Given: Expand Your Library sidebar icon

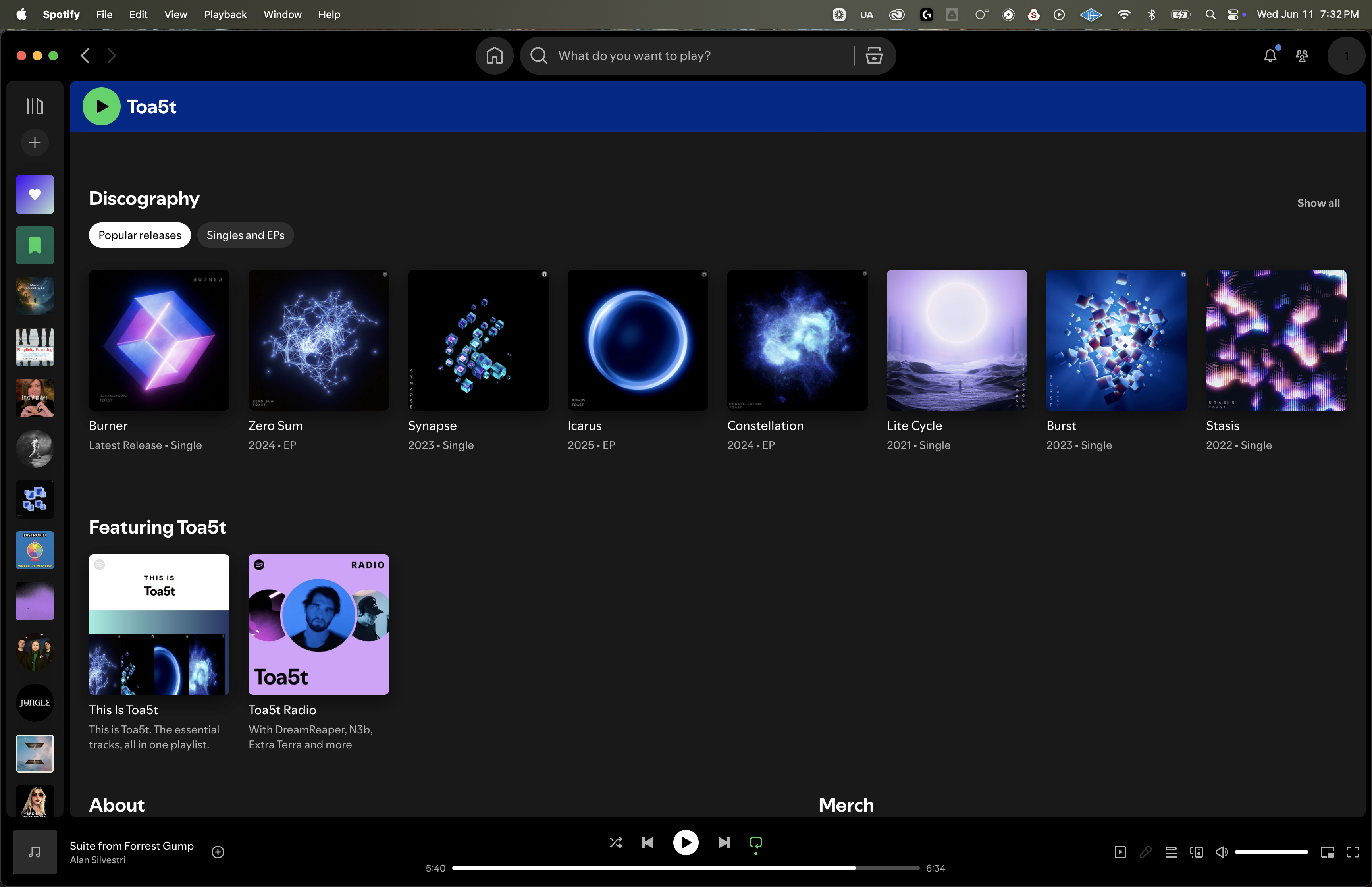Looking at the screenshot, I should 35,106.
